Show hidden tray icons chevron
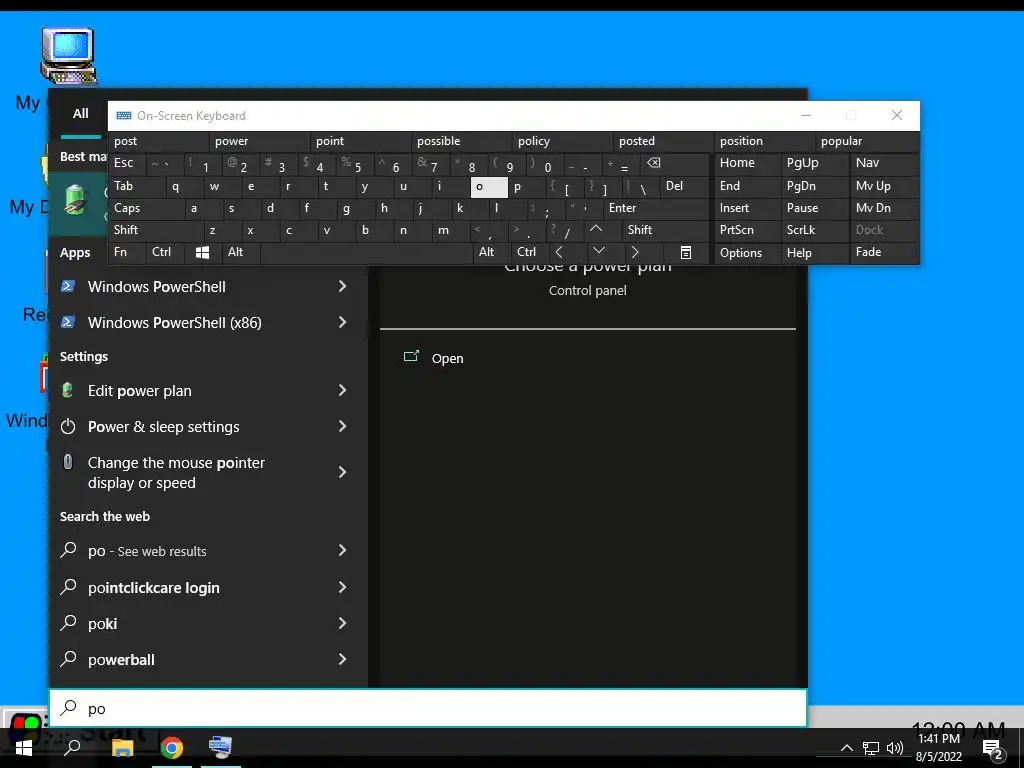The width and height of the screenshot is (1024, 768). coord(846,748)
